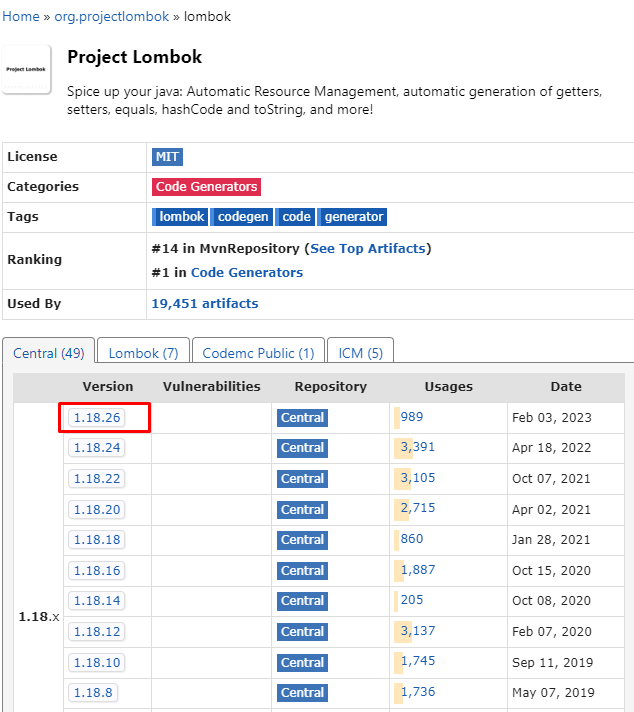This screenshot has height=712, width=634.
Task: Go to Home breadcrumb link
Action: pos(21,16)
